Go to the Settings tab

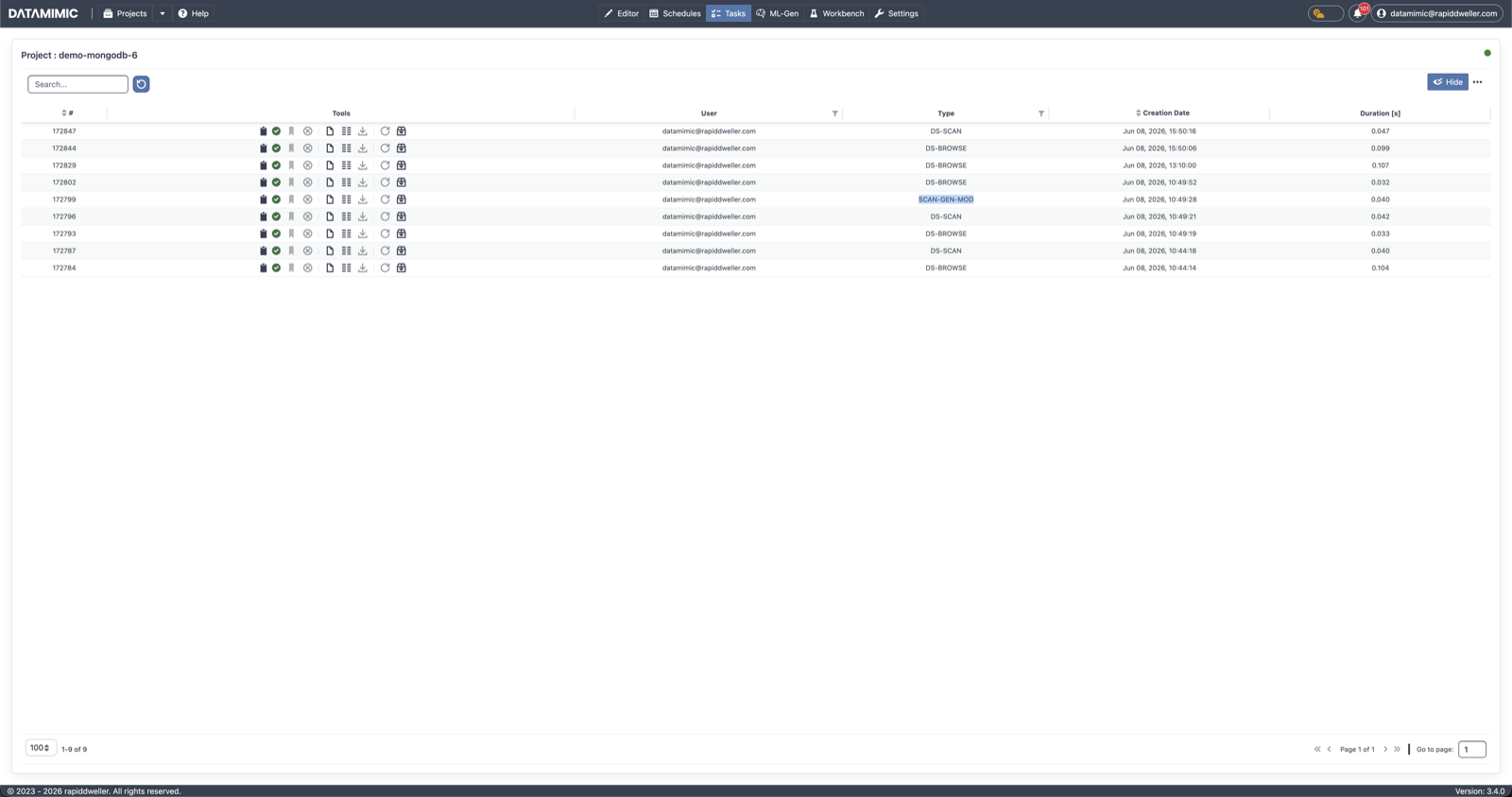click(x=896, y=13)
